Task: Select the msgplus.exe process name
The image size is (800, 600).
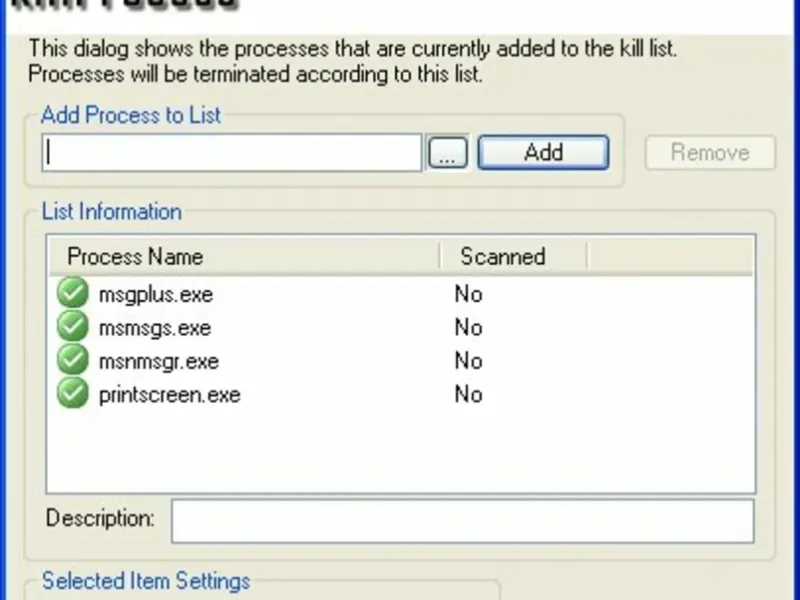Action: click(x=156, y=295)
